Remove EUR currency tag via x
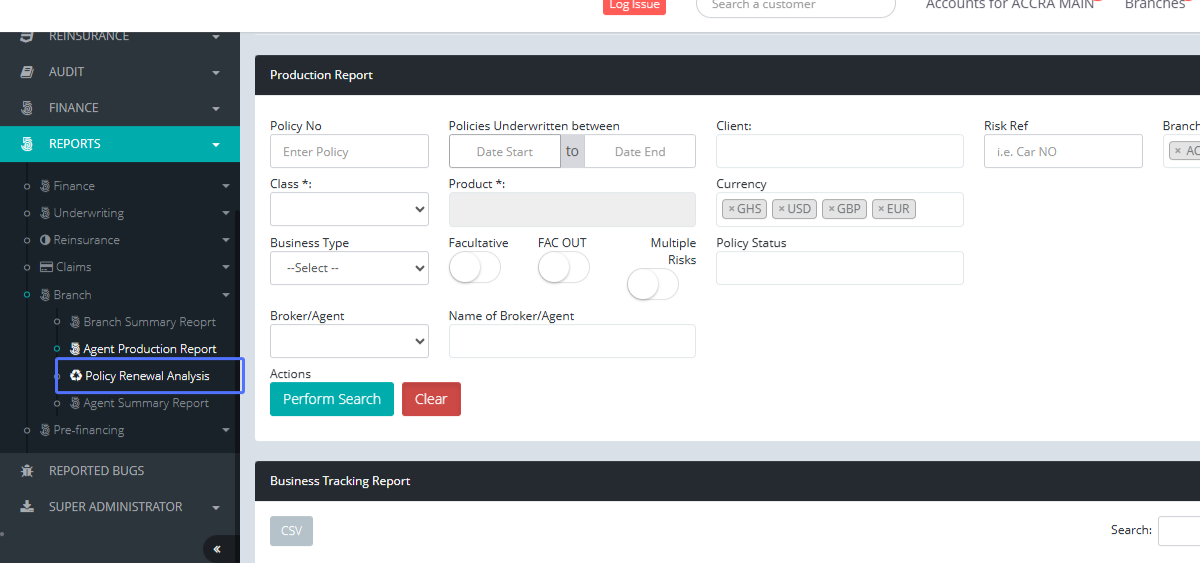1200x563 pixels. tap(881, 209)
